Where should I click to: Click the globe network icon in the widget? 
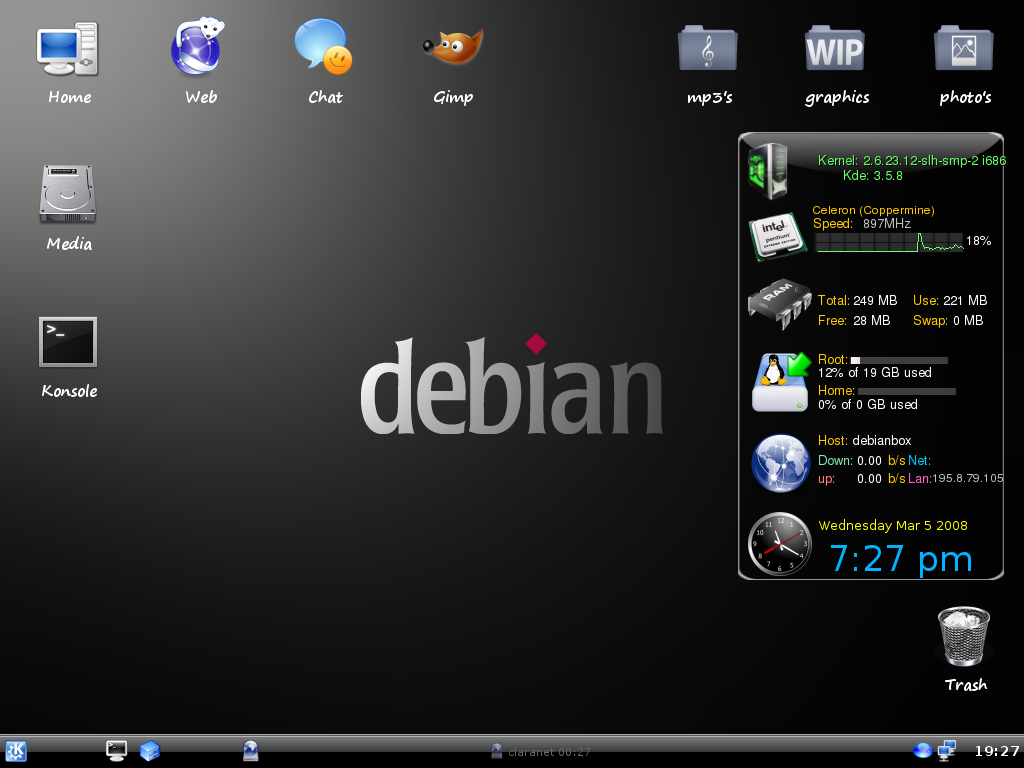780,463
